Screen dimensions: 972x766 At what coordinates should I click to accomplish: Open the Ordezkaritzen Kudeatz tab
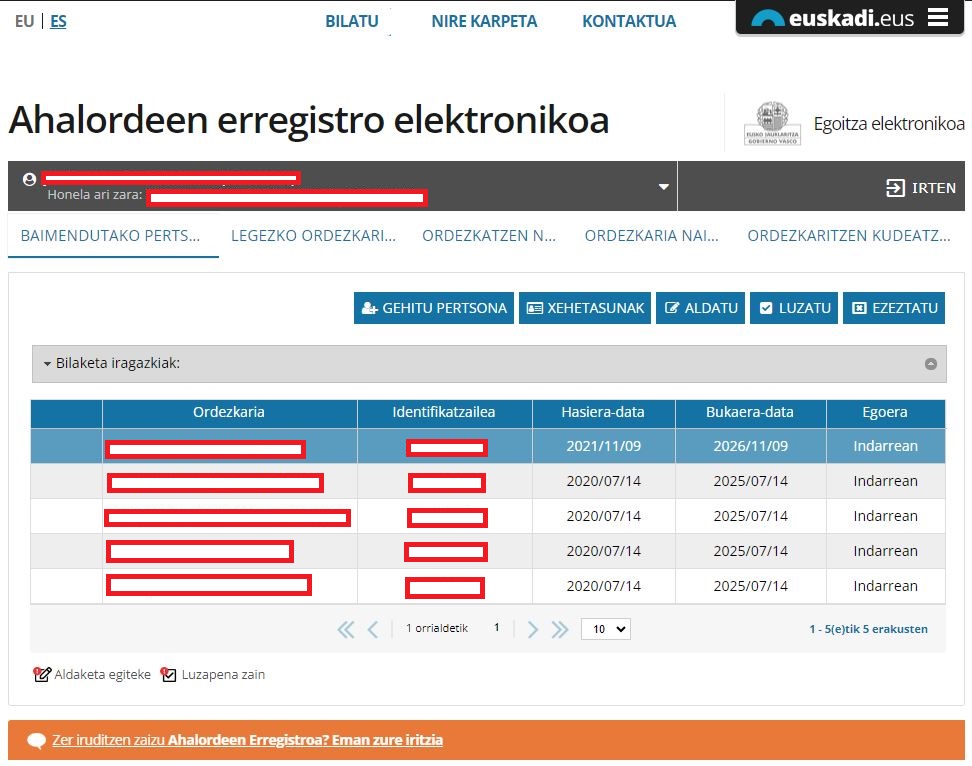[848, 236]
